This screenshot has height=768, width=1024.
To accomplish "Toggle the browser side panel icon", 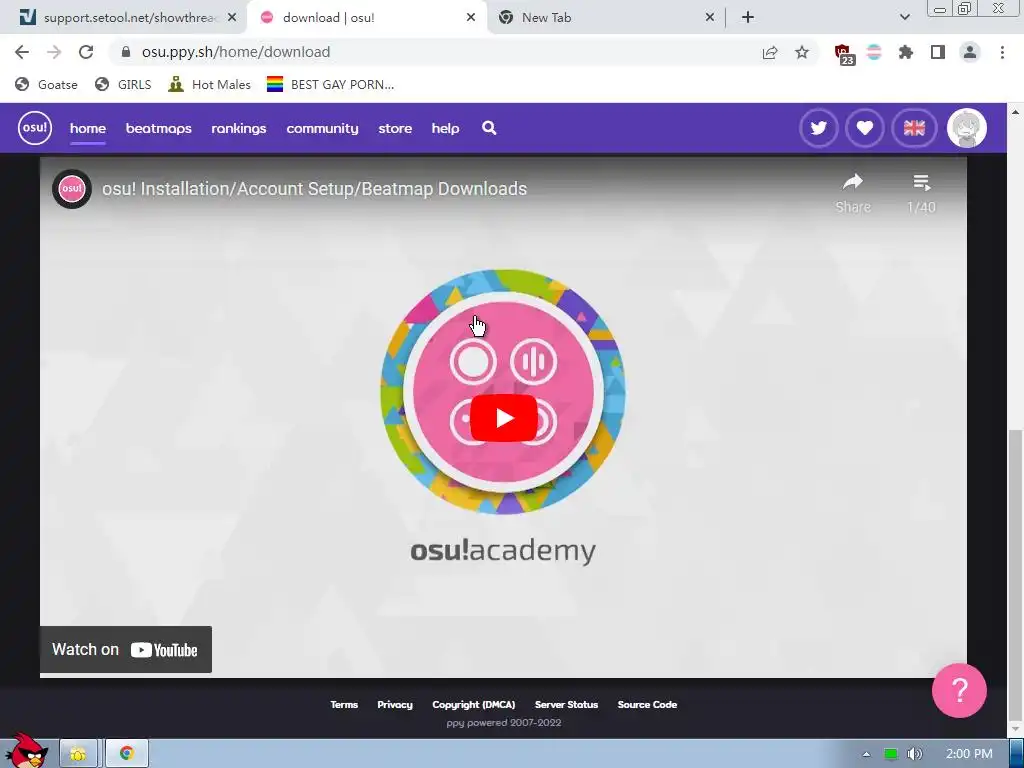I will (x=938, y=52).
